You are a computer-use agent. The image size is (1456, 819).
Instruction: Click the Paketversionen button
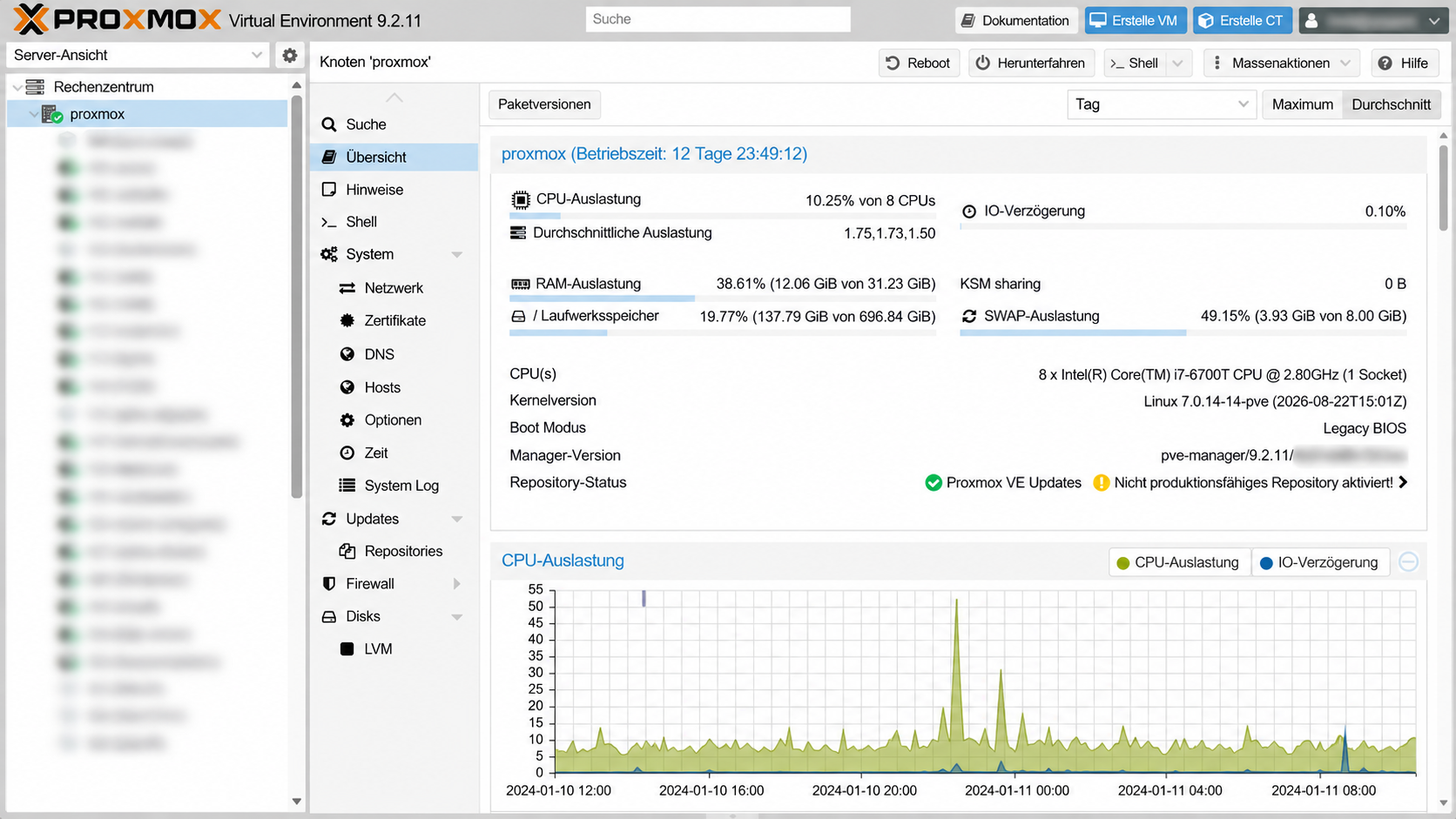544,104
